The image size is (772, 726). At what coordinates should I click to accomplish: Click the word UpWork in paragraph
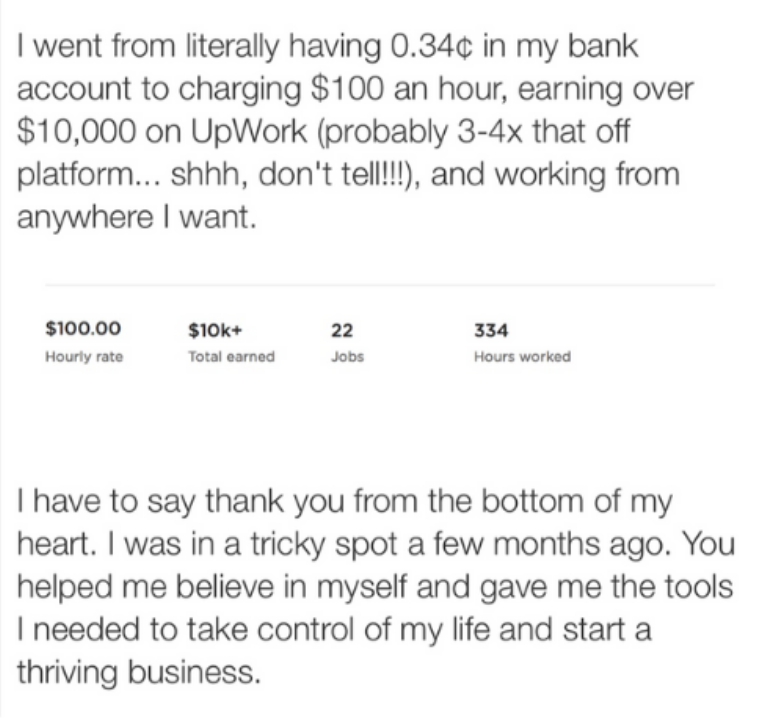(x=248, y=131)
